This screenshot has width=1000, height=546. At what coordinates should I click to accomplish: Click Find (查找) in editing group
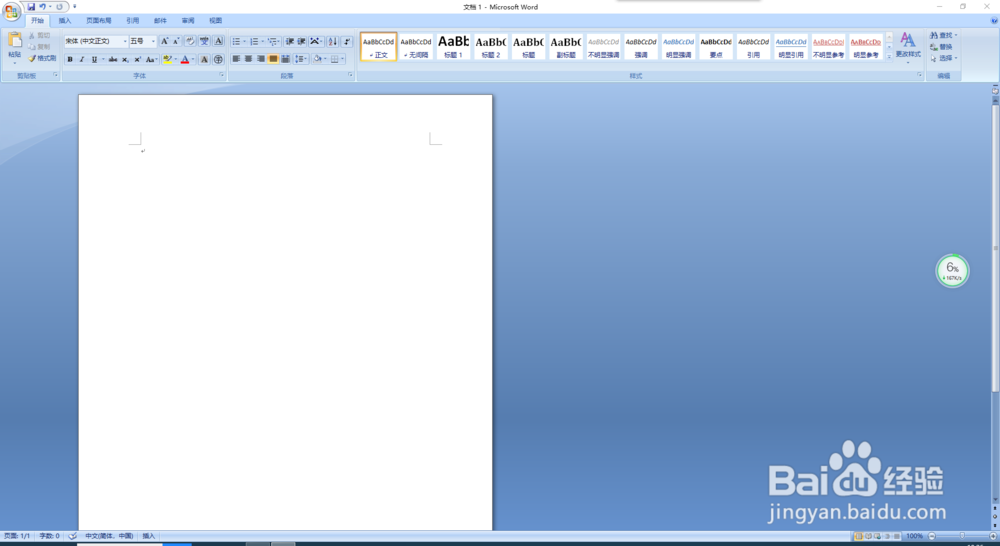coord(944,35)
